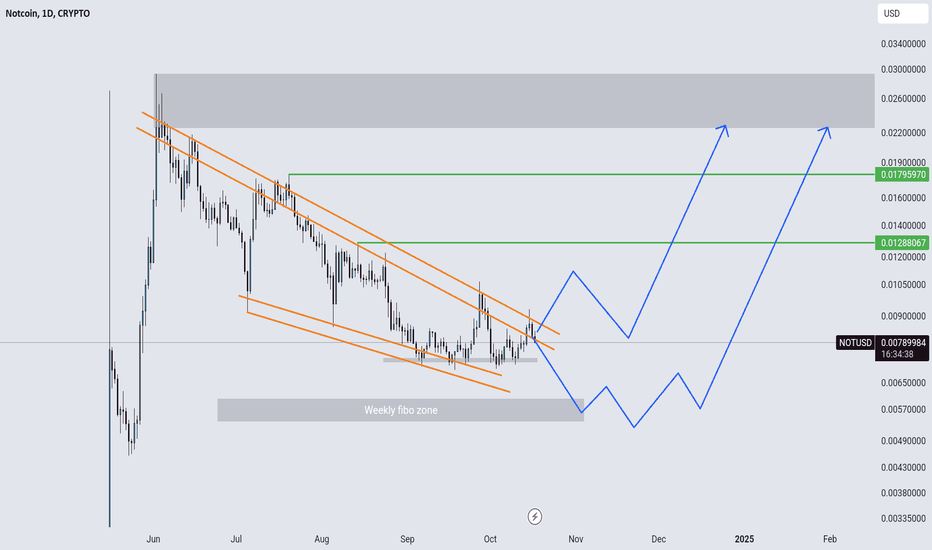The height and width of the screenshot is (550, 932).
Task: Click the Feb date axis label
Action: click(x=830, y=539)
